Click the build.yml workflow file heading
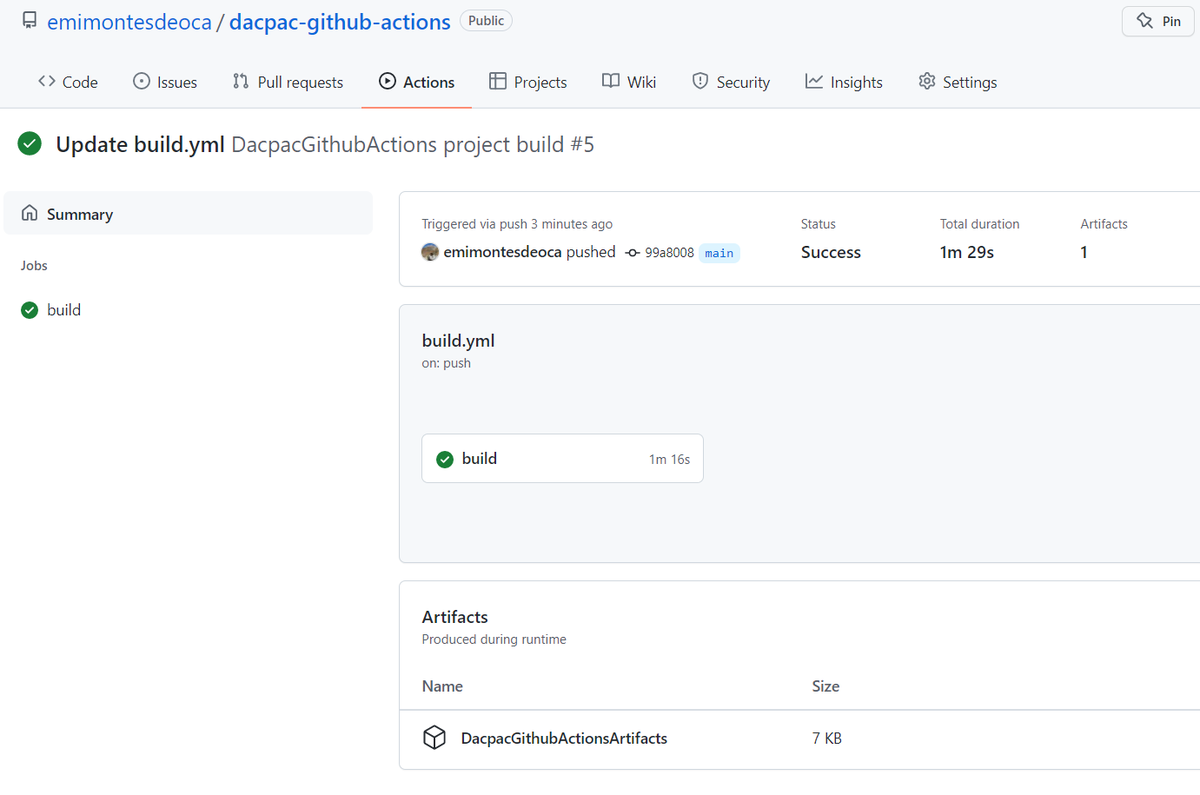Screen dimensions: 1200x795 click(458, 340)
